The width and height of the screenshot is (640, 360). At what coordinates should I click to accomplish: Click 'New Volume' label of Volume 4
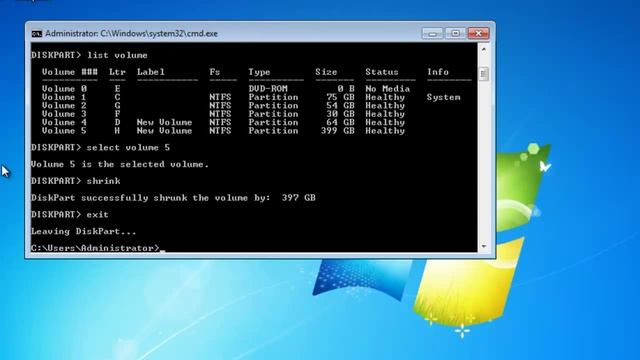[x=164, y=122]
